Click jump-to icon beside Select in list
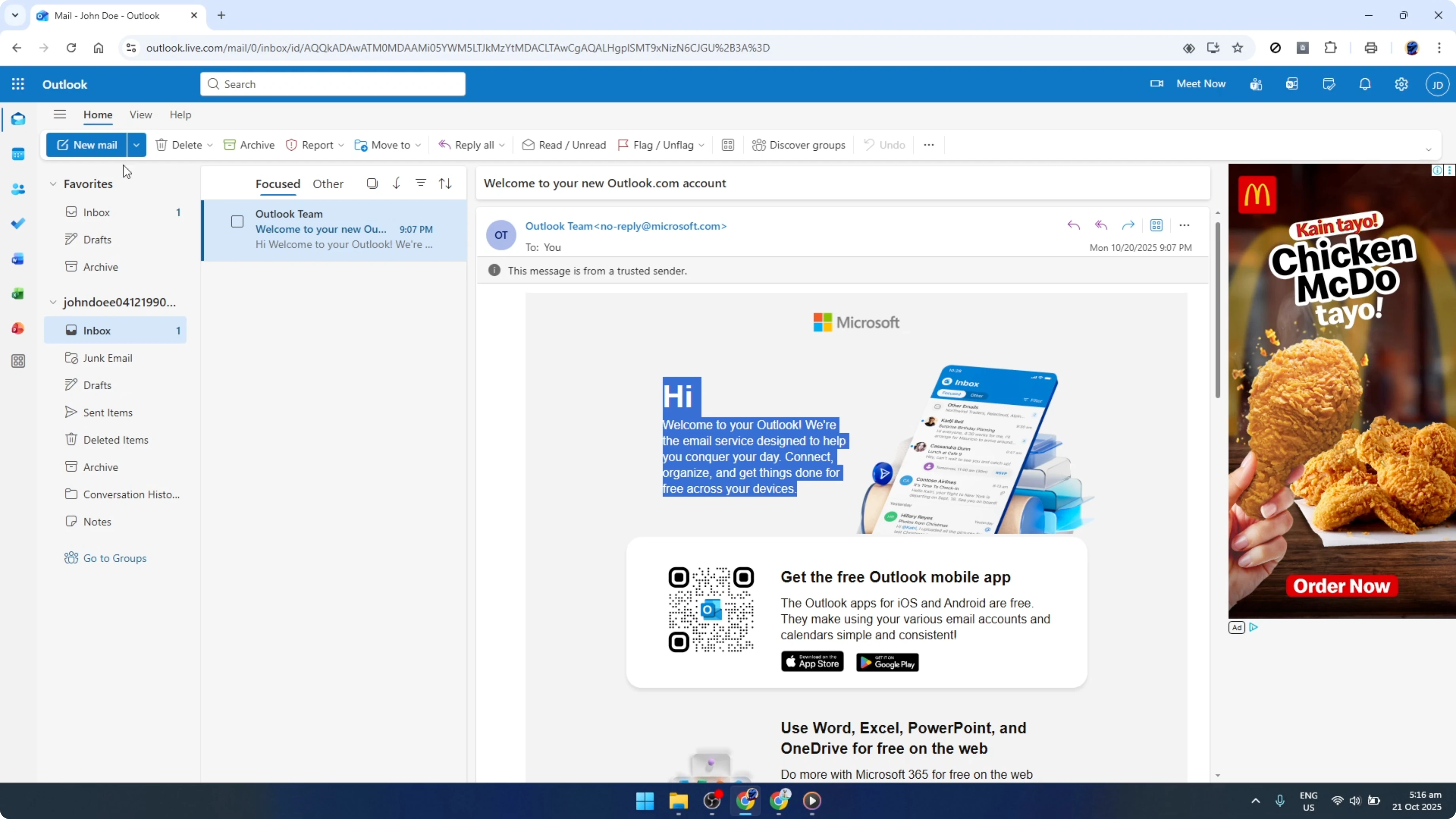 397,183
